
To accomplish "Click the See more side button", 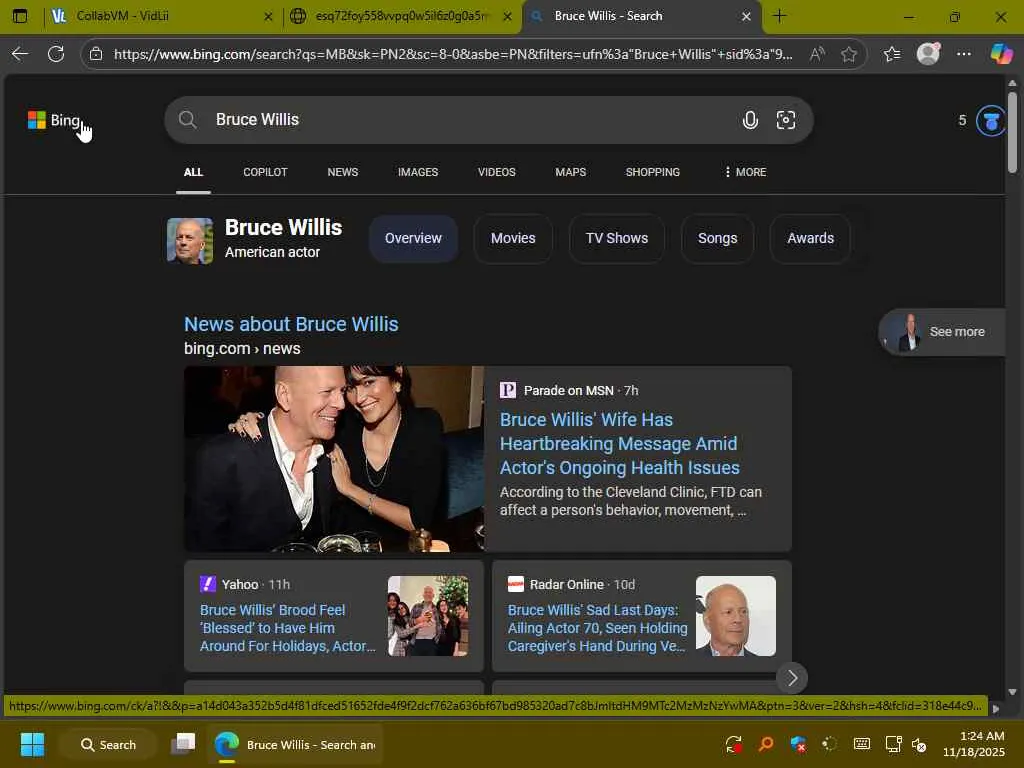I will [942, 332].
